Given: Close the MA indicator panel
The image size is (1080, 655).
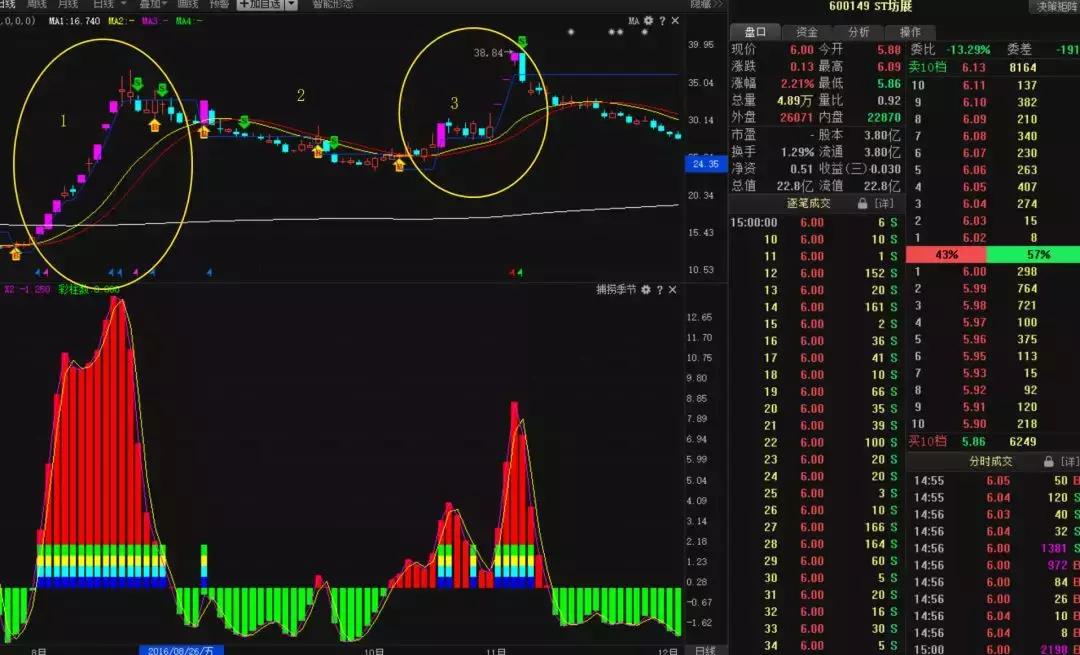Looking at the screenshot, I should 675,21.
